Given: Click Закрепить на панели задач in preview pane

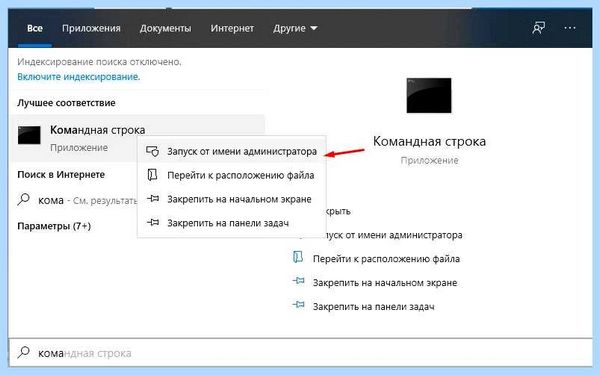Looking at the screenshot, I should (373, 307).
